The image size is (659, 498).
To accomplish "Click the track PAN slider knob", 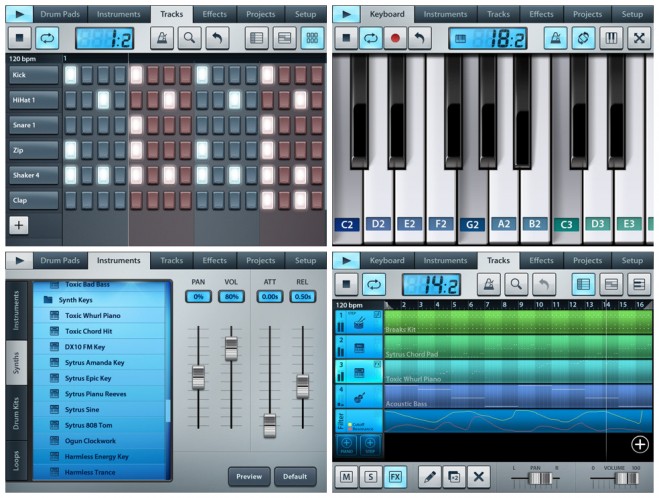I will point(540,479).
